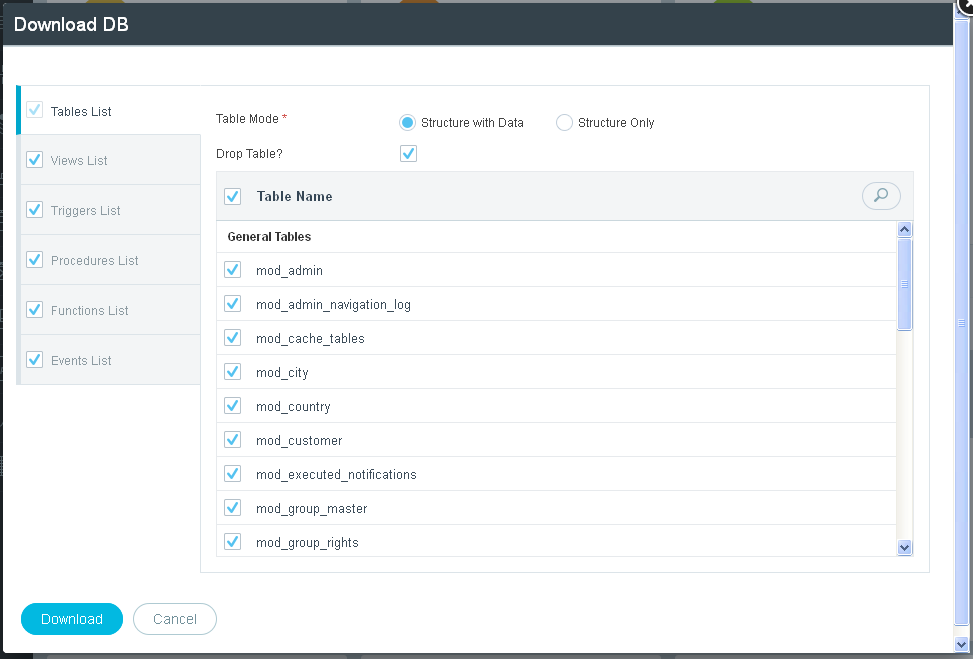This screenshot has width=973, height=659.
Task: Select Structure Only radio option
Action: click(564, 123)
